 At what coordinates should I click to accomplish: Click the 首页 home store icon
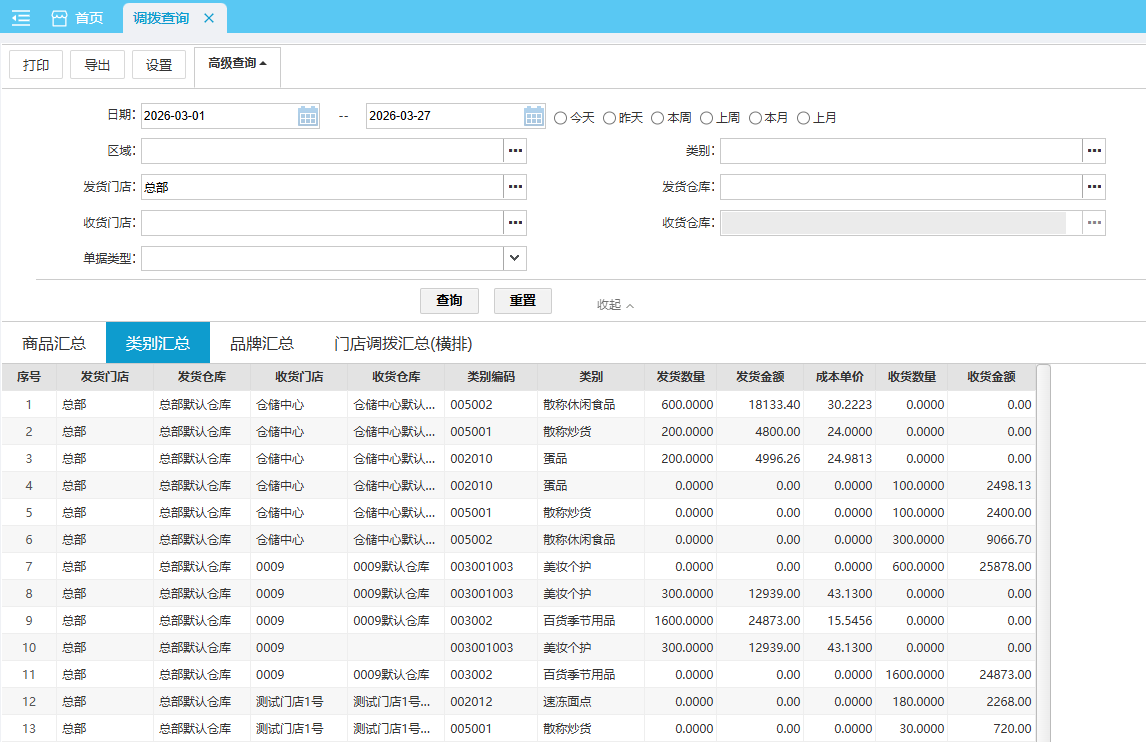coord(59,18)
